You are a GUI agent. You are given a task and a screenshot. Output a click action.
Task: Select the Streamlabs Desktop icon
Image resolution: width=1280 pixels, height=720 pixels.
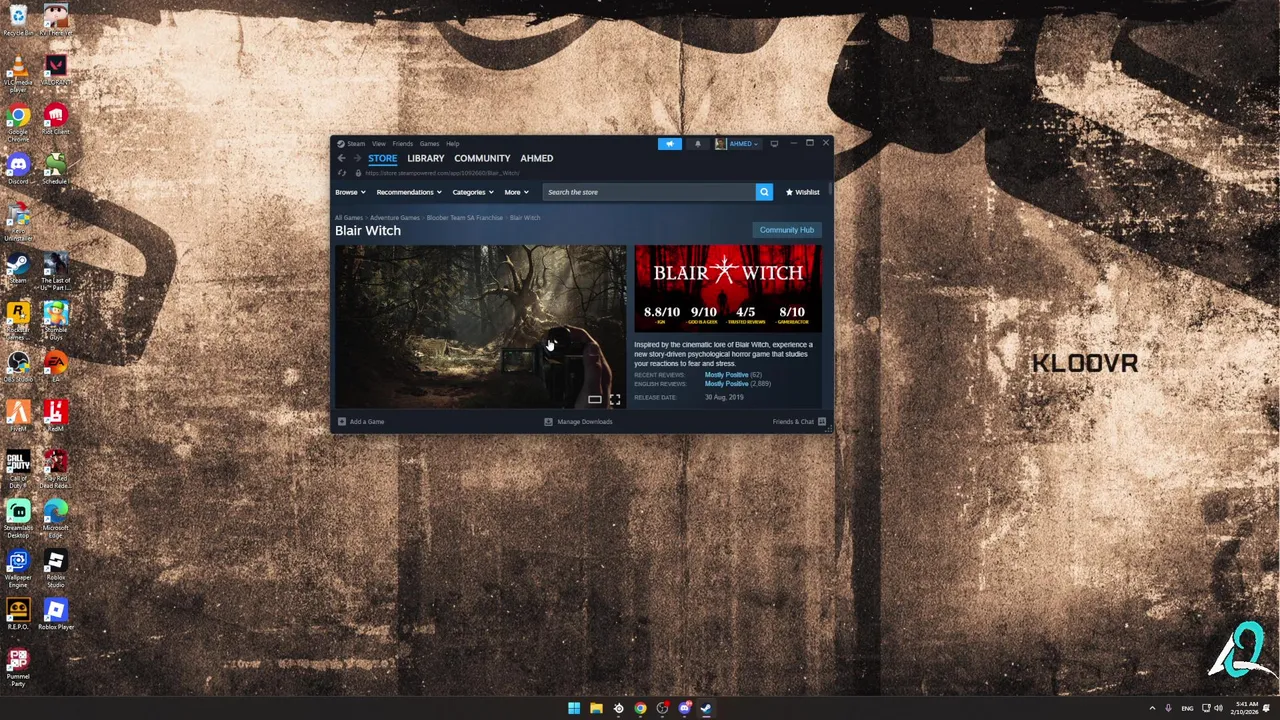coord(18,519)
